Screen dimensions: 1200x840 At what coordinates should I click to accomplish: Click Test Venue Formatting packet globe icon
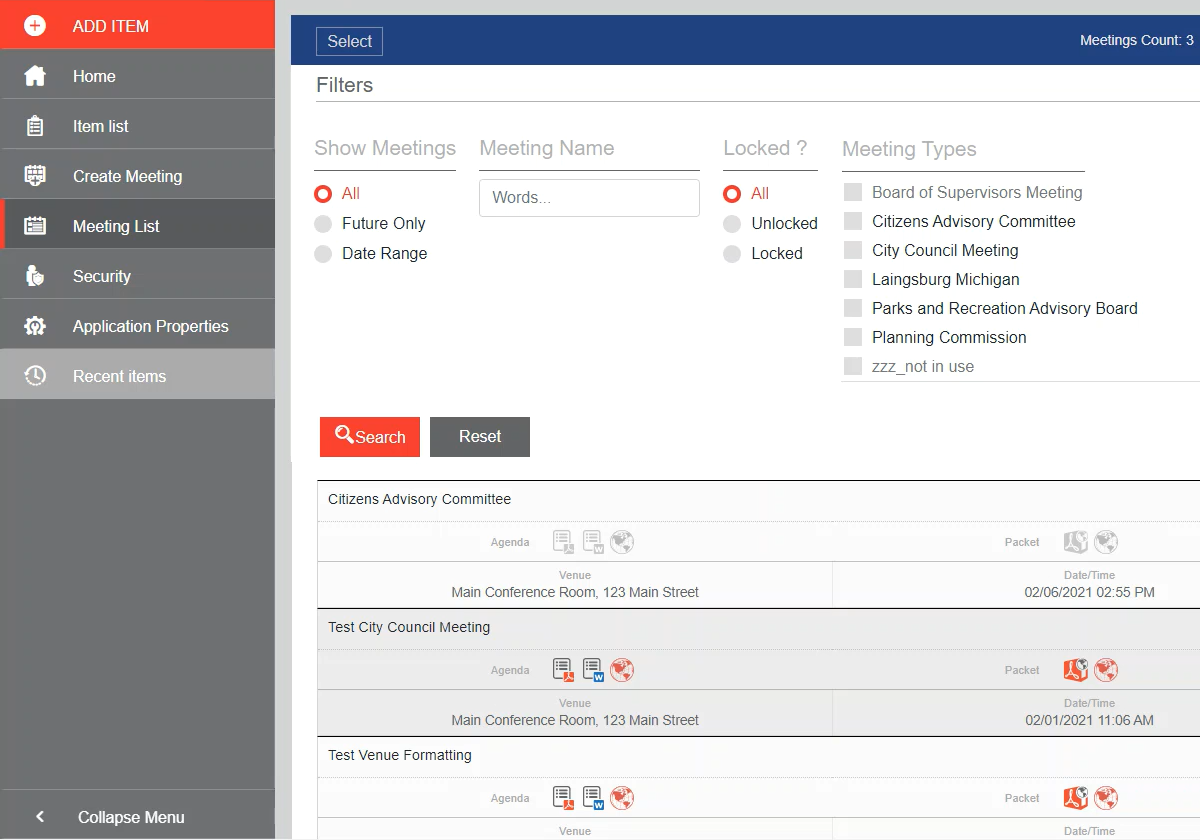[1105, 798]
